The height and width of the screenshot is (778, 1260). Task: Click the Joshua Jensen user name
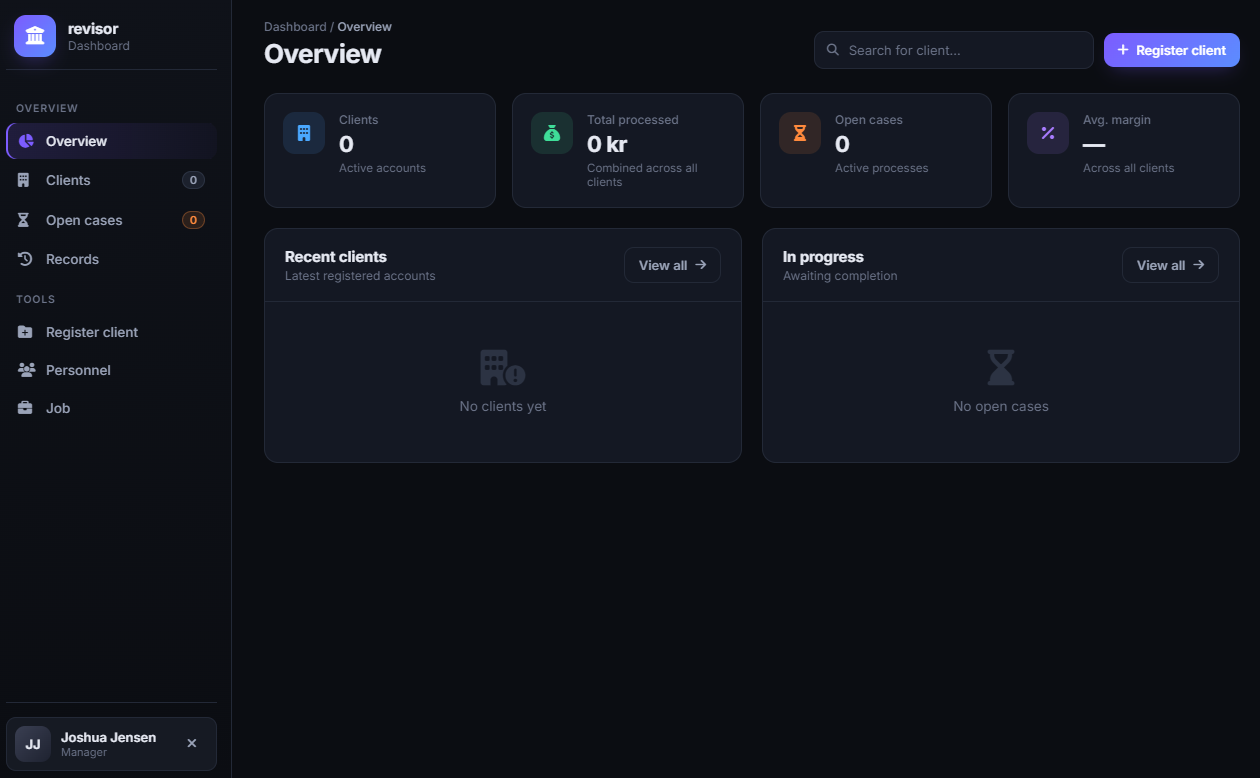pyautogui.click(x=108, y=737)
